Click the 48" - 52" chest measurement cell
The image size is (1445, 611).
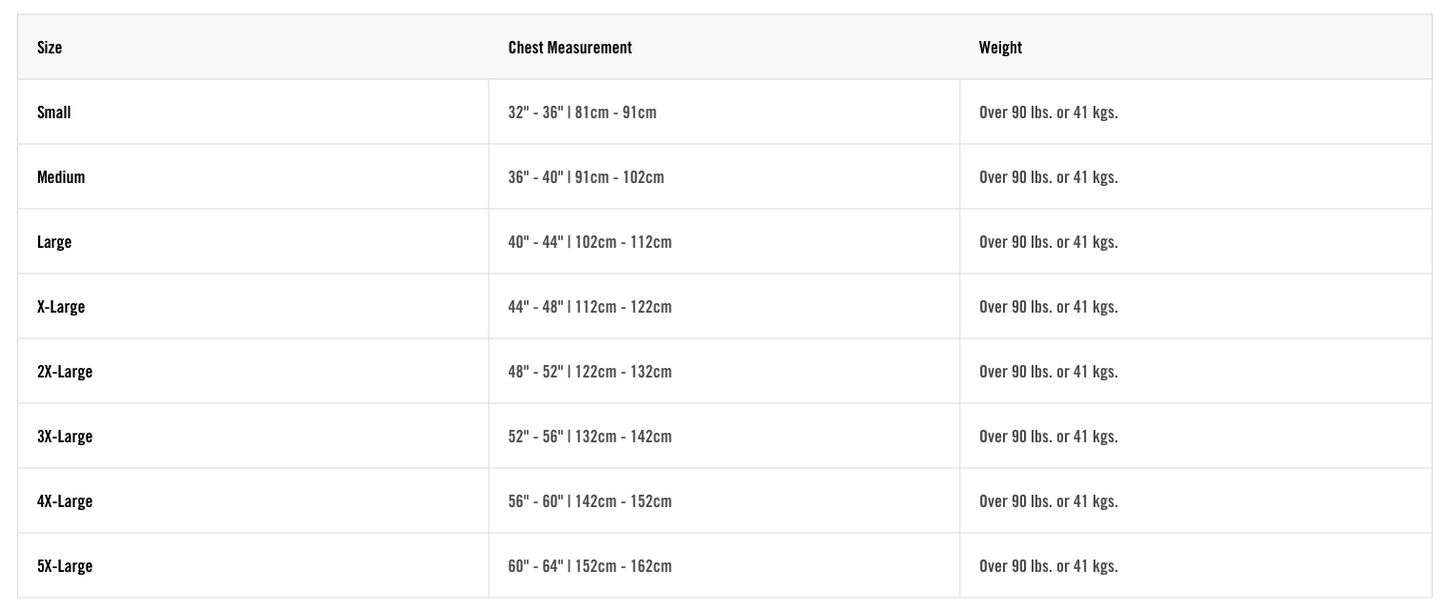(590, 372)
